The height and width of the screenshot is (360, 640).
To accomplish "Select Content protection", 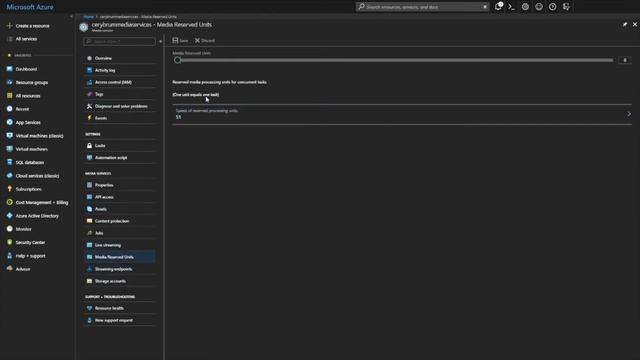I will [x=119, y=221].
